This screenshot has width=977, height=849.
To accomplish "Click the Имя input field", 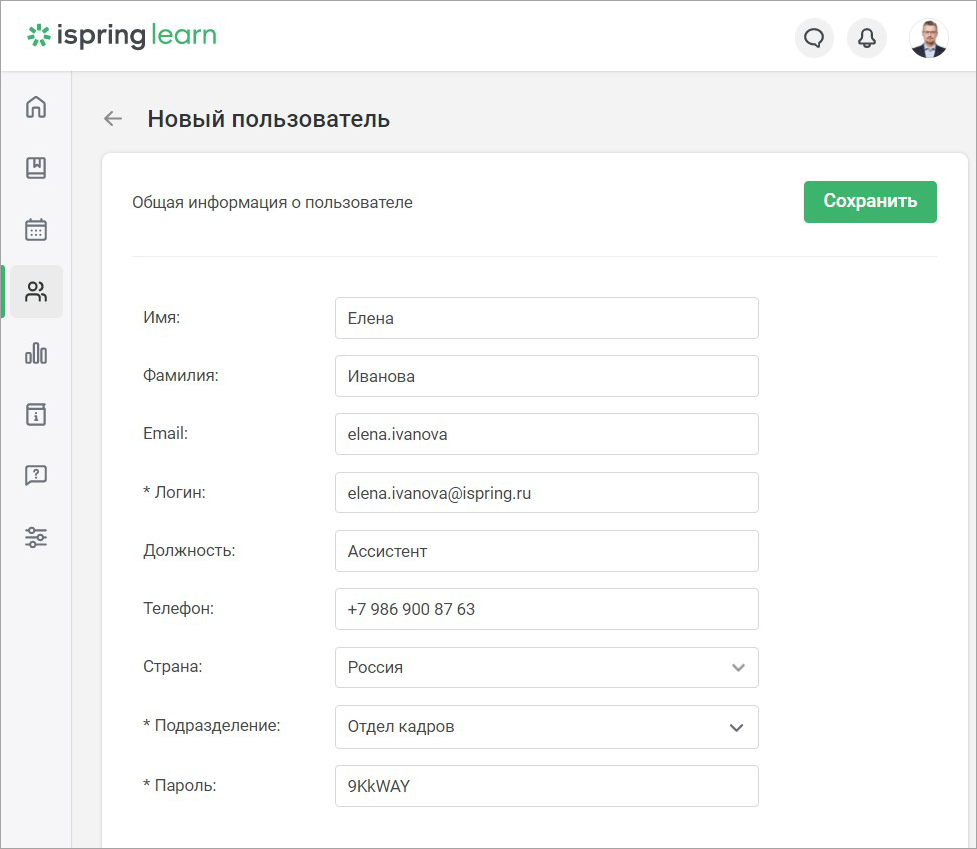I will (x=546, y=318).
